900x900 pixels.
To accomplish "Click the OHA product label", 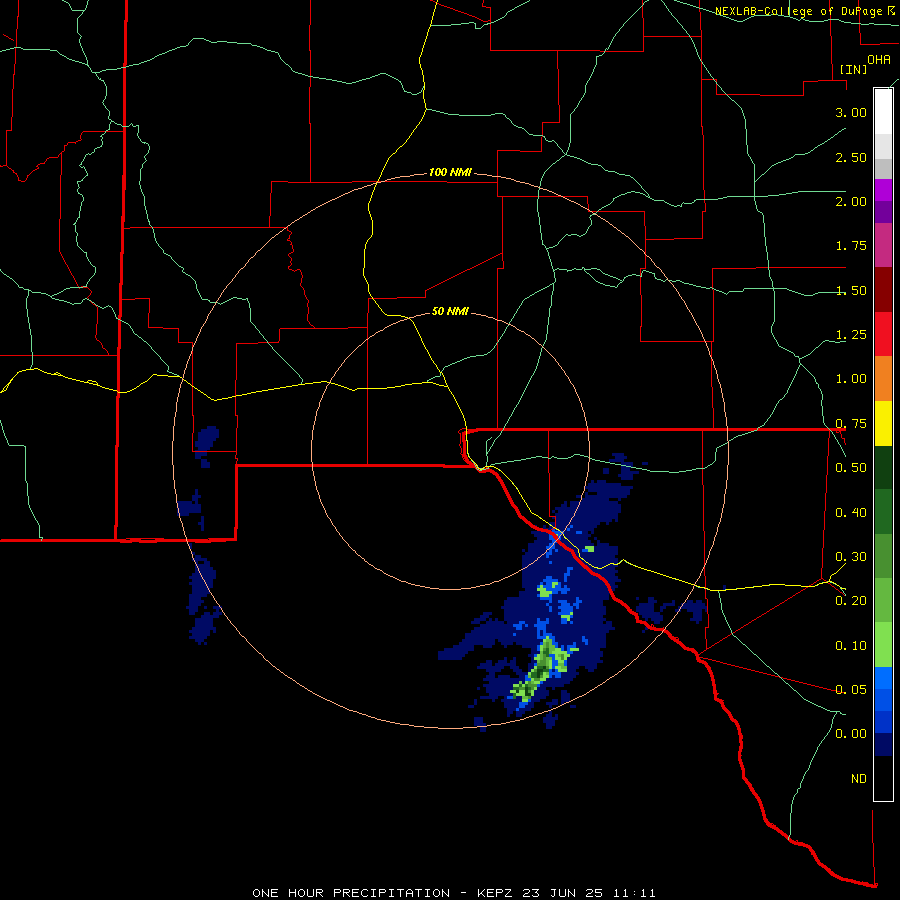I will click(879, 60).
